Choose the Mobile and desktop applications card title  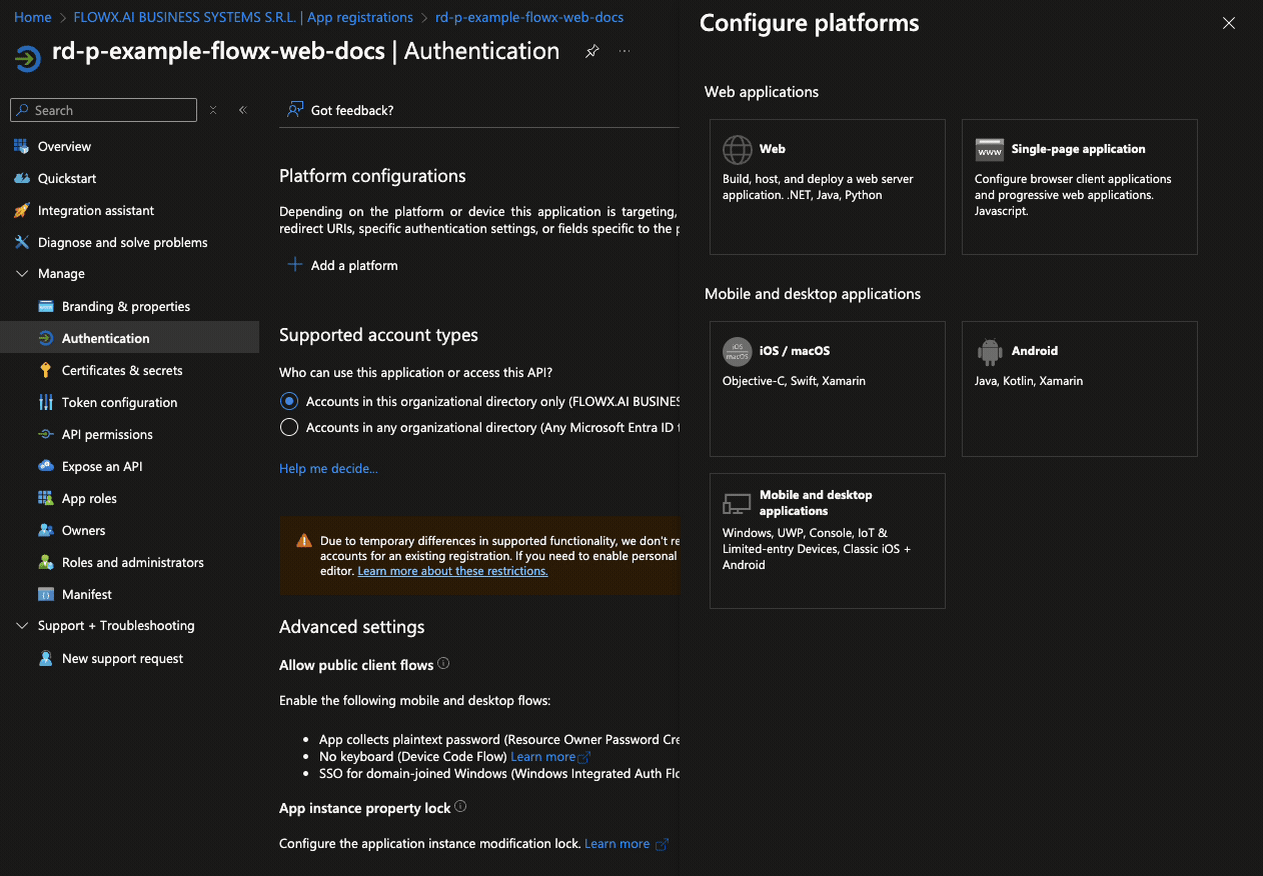[815, 503]
